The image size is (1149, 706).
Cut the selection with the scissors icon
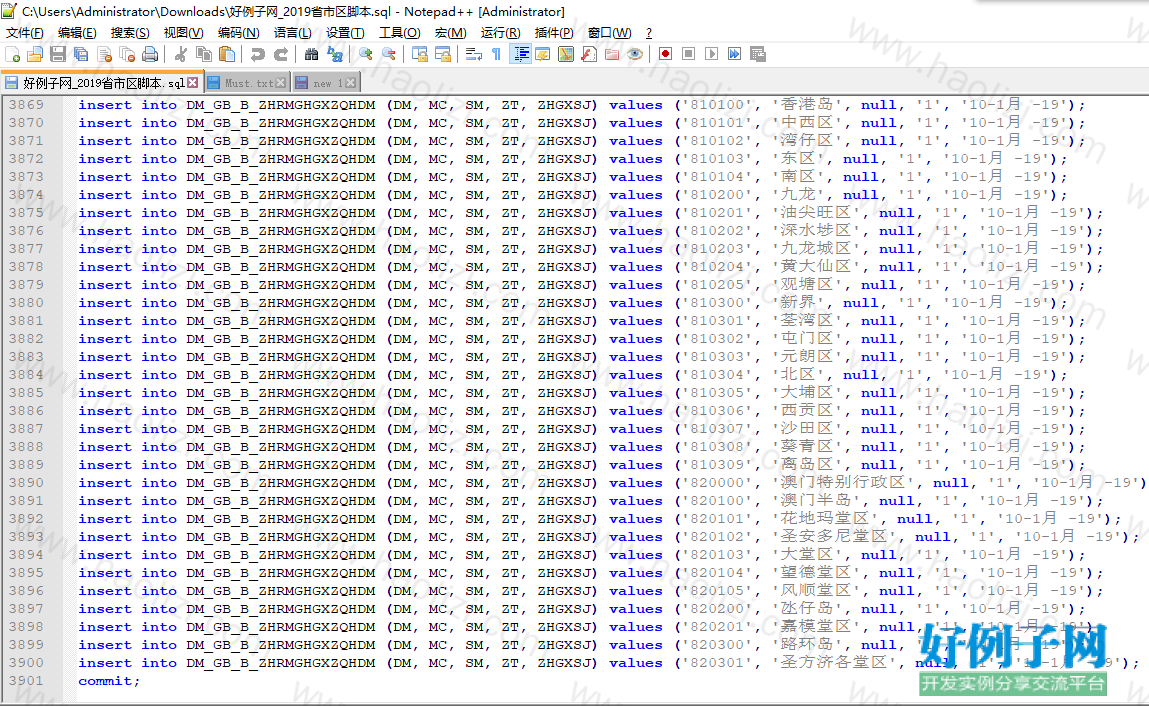click(181, 54)
